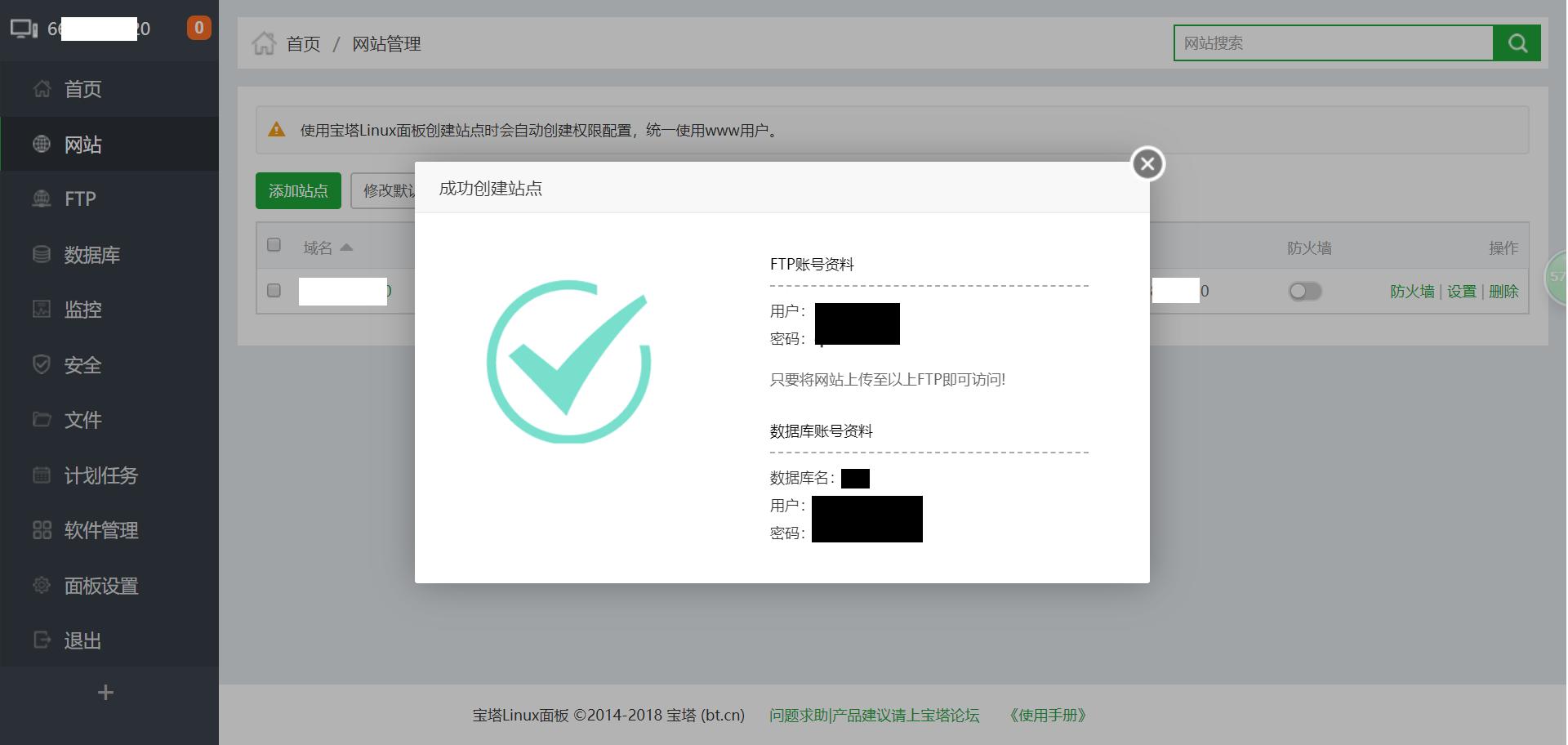Open the 网站 (Website) section from sidebar
This screenshot has width=1568, height=745.
(x=82, y=144)
